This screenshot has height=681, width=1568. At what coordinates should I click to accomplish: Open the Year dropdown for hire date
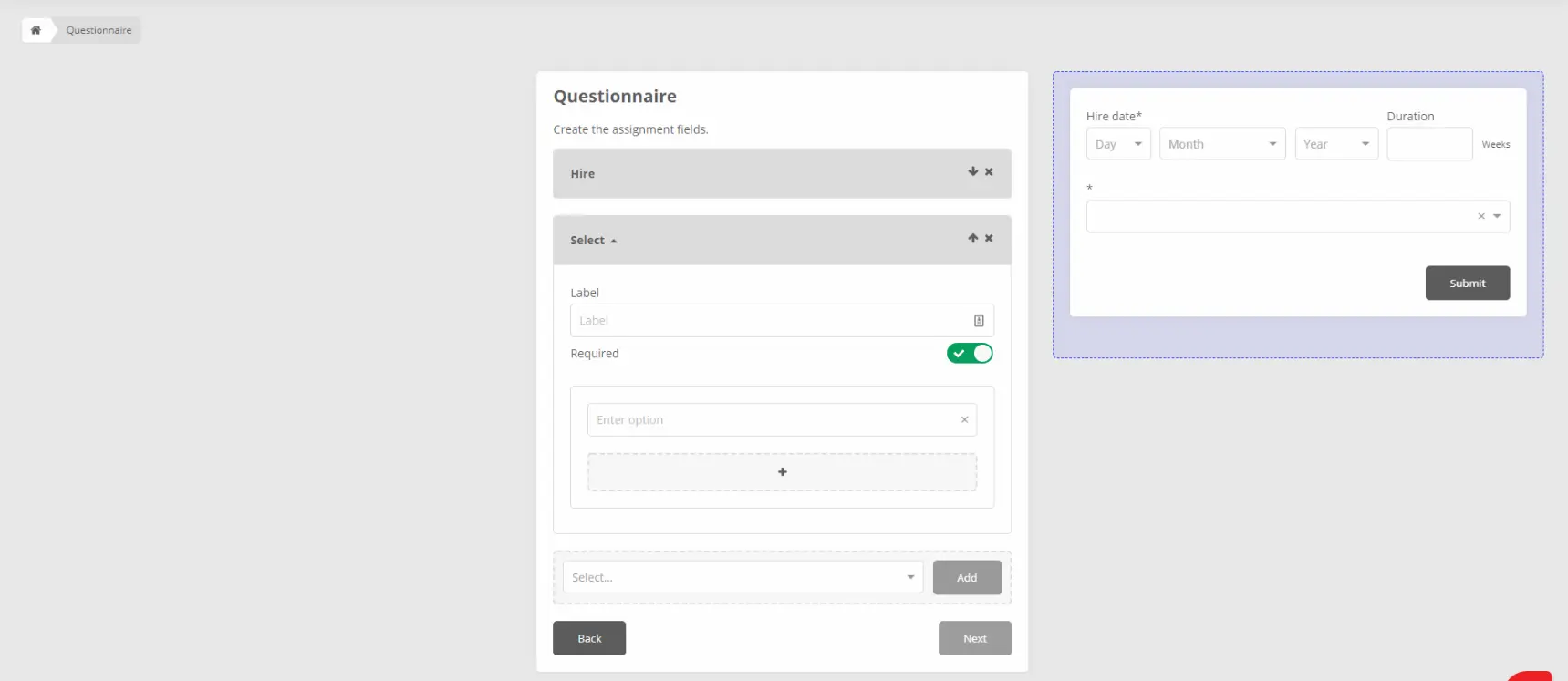(1335, 144)
